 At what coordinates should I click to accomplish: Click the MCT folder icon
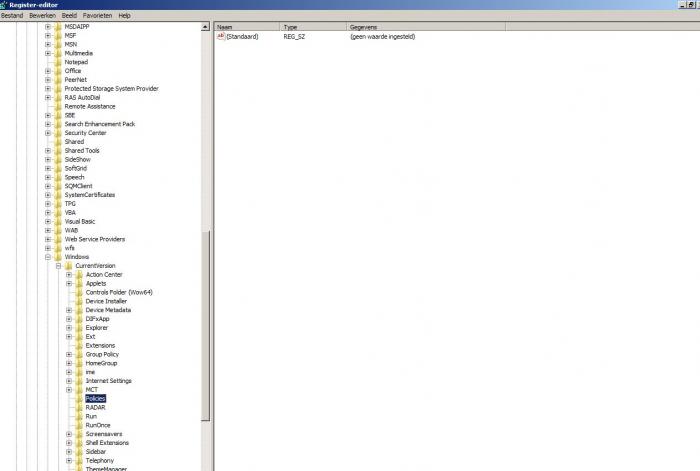(79, 390)
